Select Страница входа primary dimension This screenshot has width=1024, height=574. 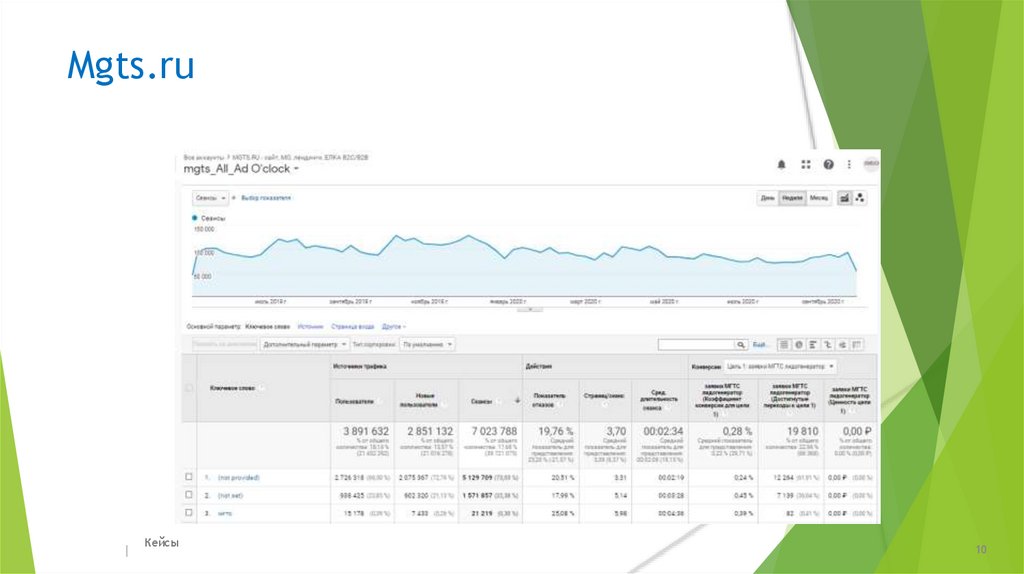353,327
